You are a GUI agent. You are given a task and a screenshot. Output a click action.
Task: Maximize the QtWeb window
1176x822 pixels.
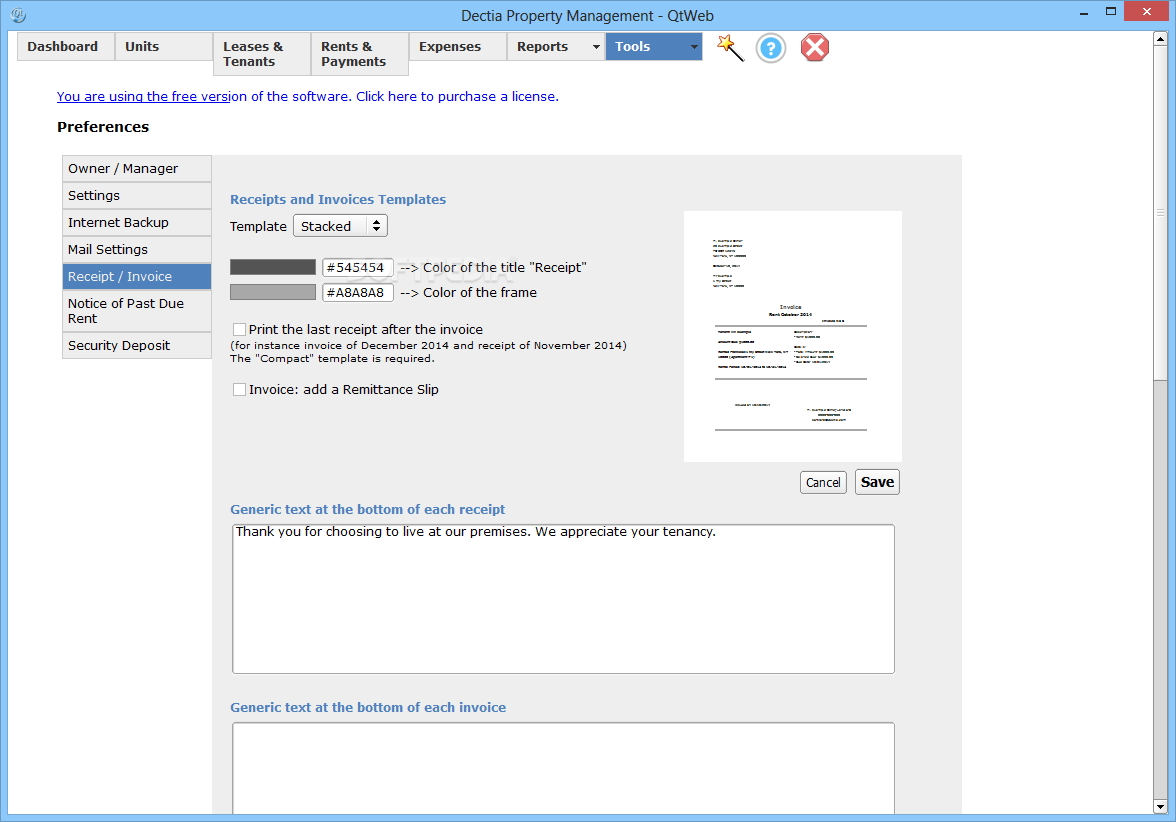[1111, 12]
